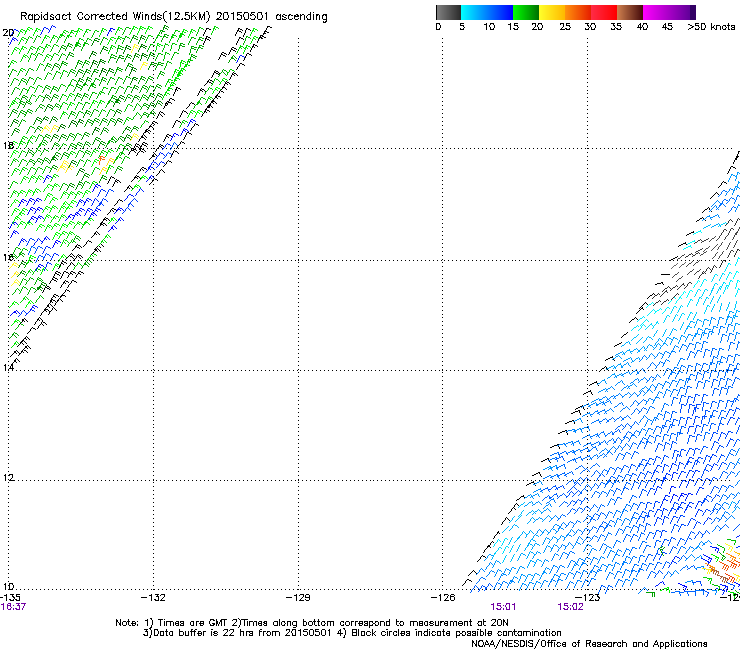Click the yellow 20-25 knots color swatch

click(x=552, y=12)
